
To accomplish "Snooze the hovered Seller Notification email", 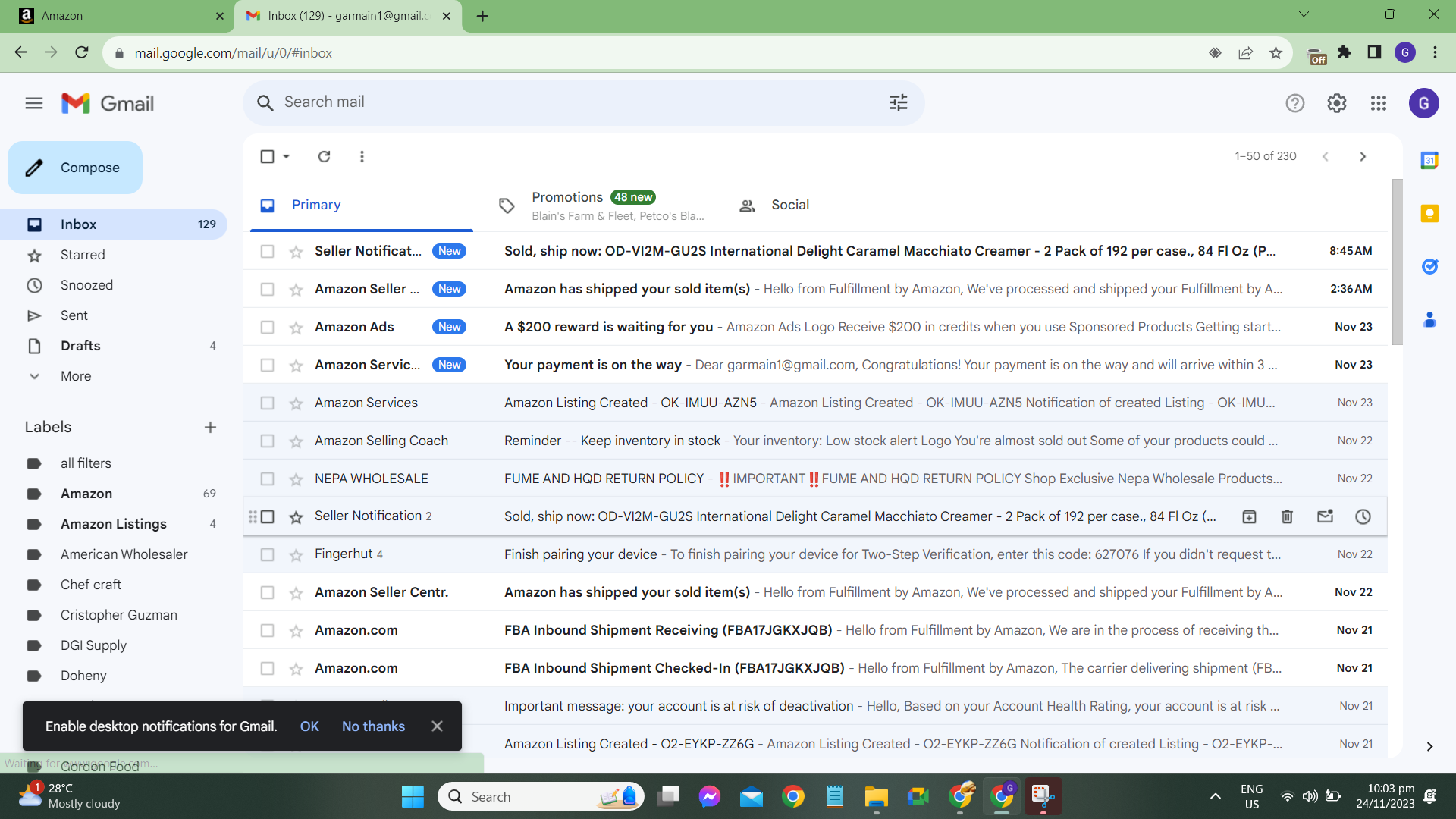I will pos(1363,516).
